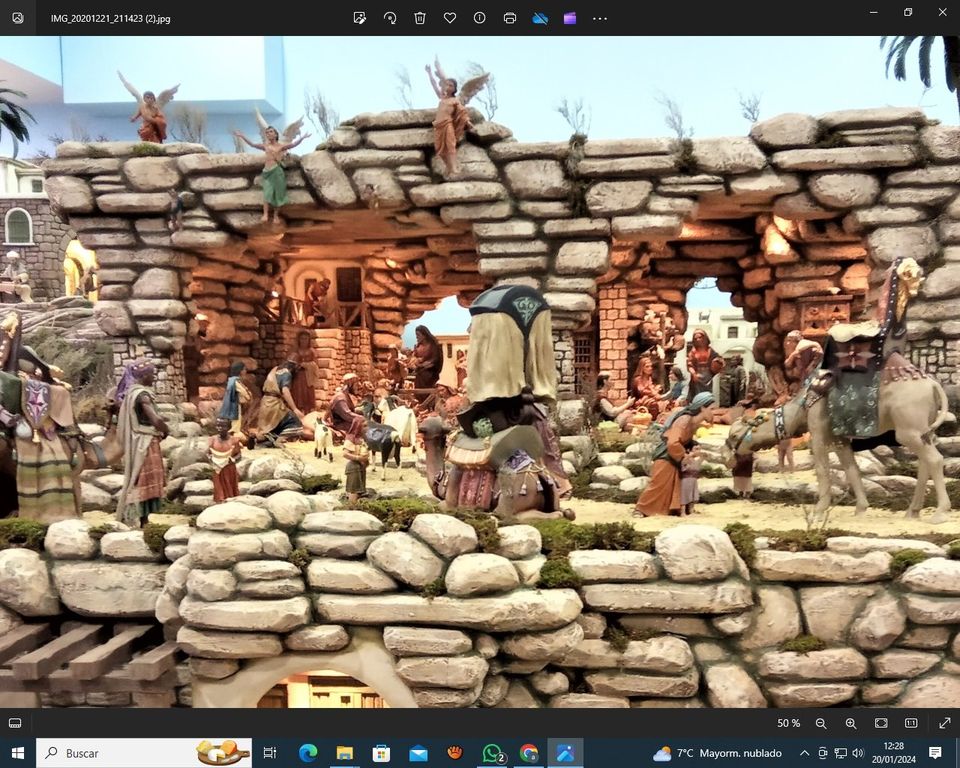Toggle the filmstrip view at bottom-left

[15, 723]
